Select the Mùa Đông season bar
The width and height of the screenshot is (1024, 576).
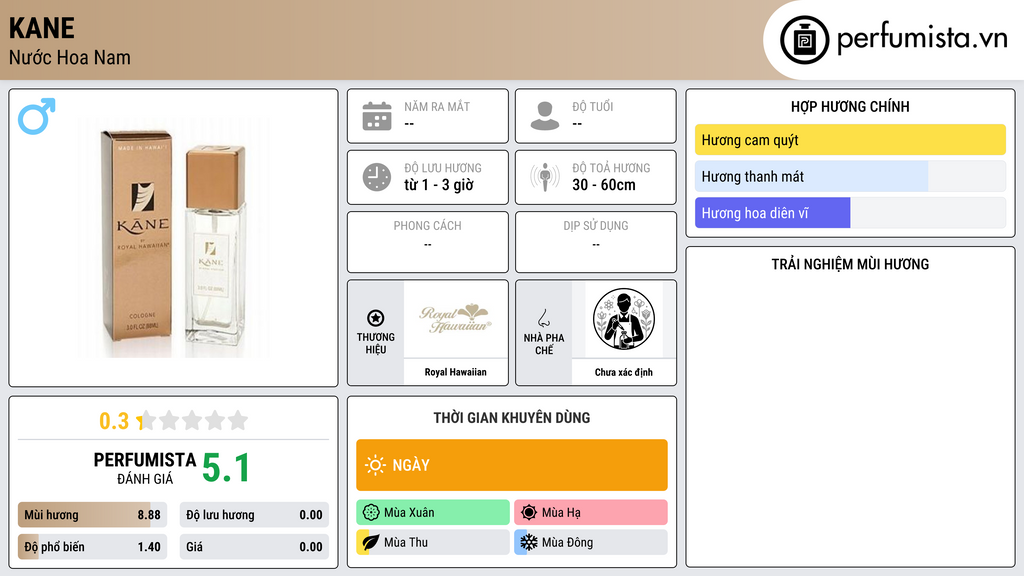click(591, 542)
